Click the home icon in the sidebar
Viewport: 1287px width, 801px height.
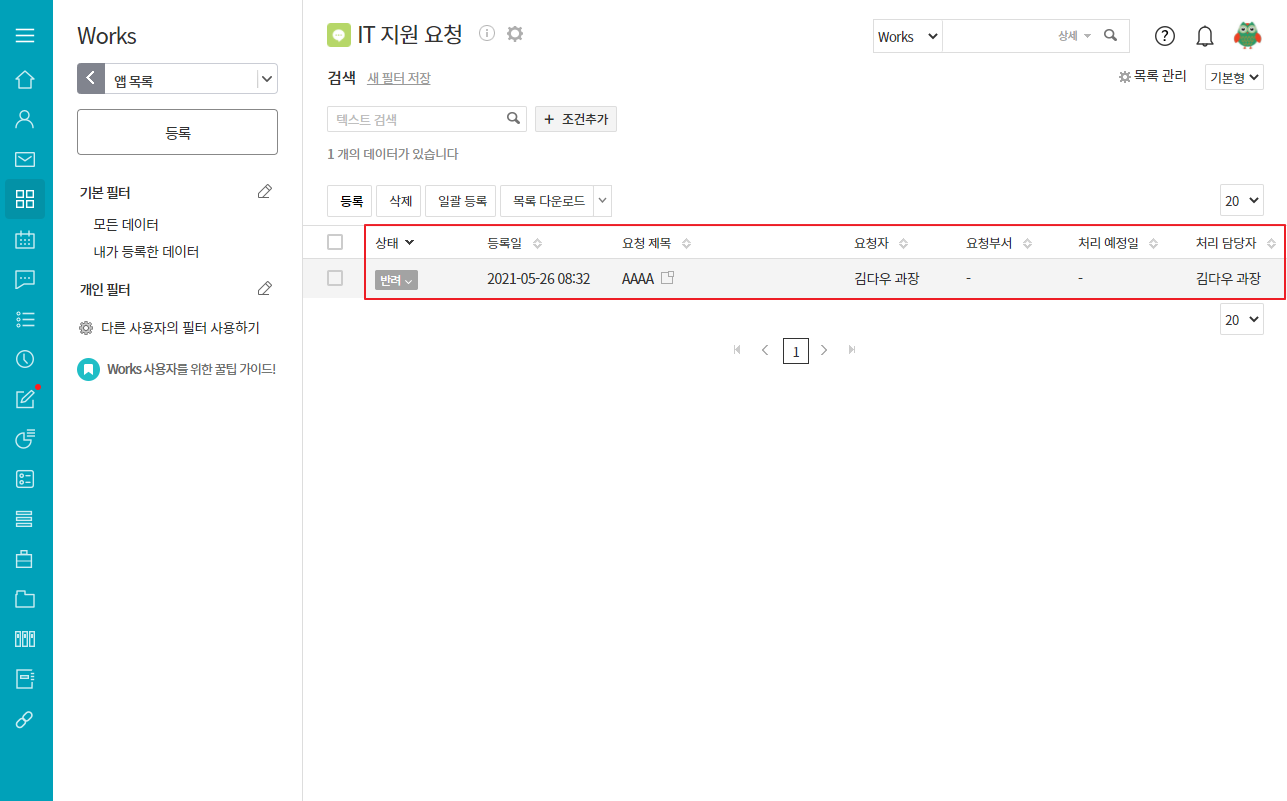tap(25, 80)
